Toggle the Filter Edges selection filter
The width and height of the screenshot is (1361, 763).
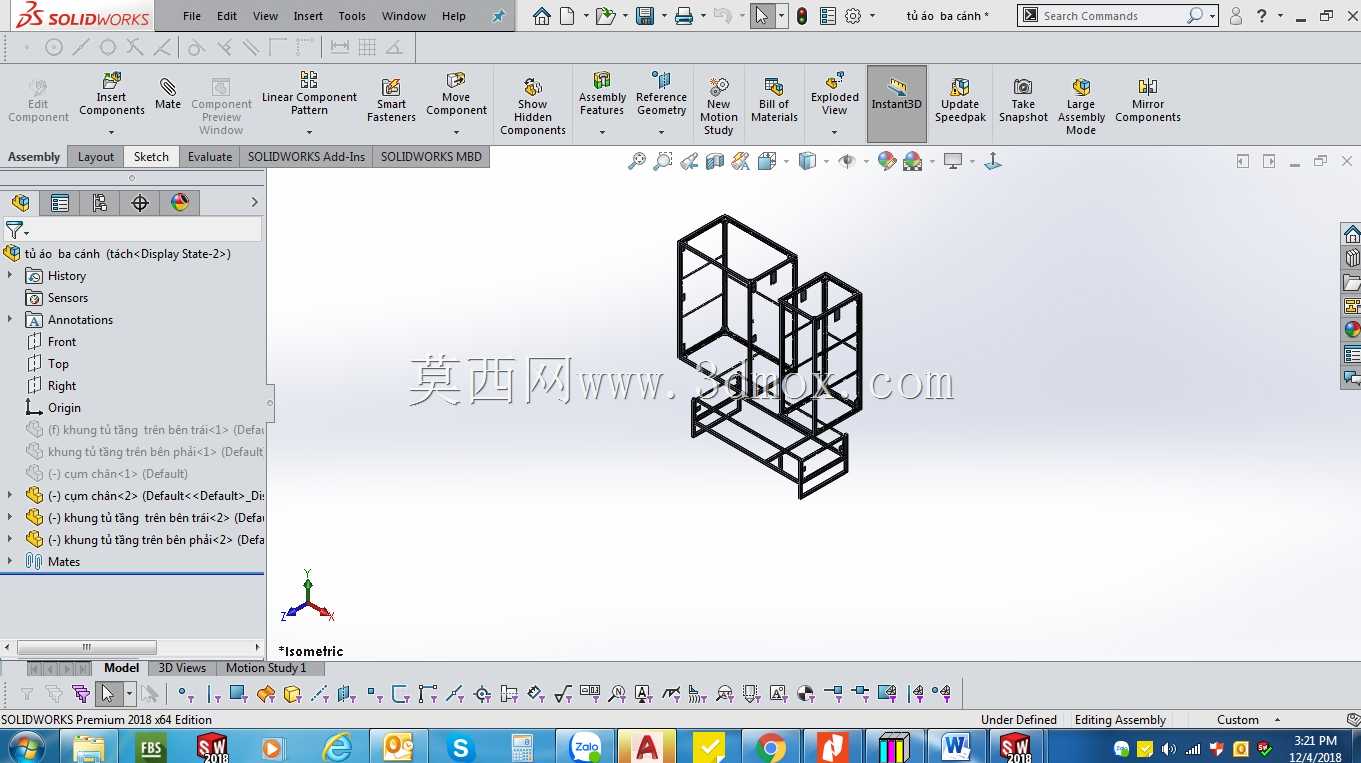click(213, 693)
